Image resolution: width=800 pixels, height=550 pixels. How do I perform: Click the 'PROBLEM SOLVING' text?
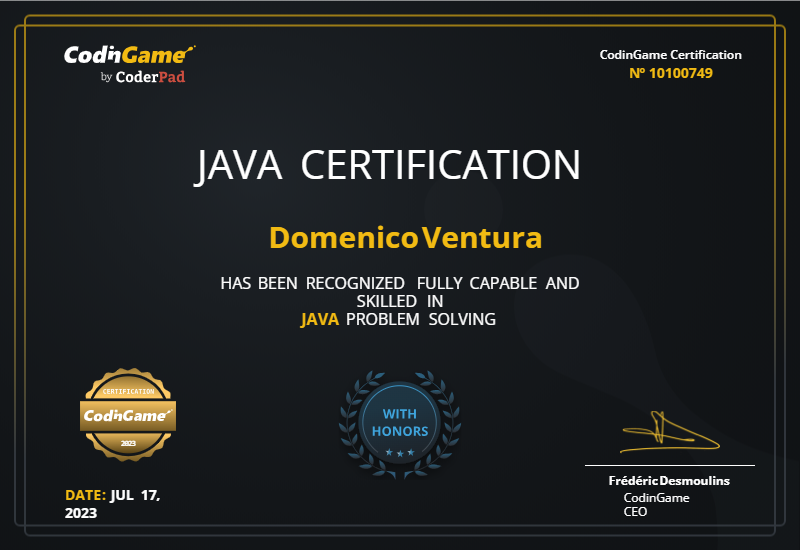click(x=420, y=320)
